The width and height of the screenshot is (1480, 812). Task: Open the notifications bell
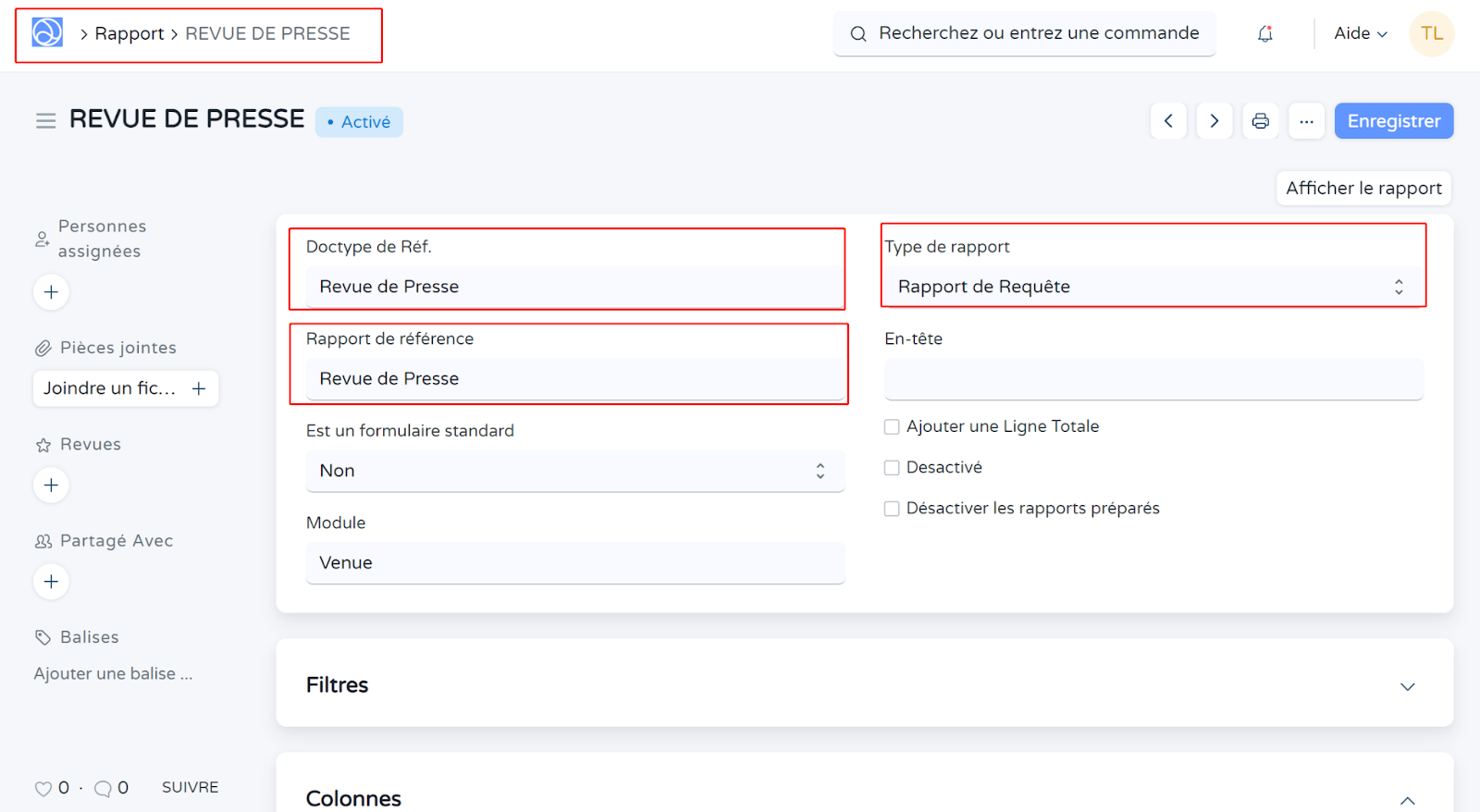(1264, 34)
